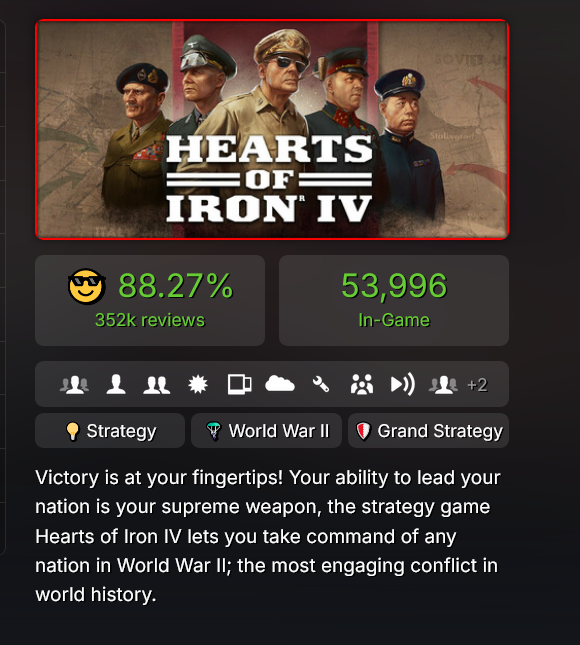Click the multi-player icon beside single-player icon

74,385
